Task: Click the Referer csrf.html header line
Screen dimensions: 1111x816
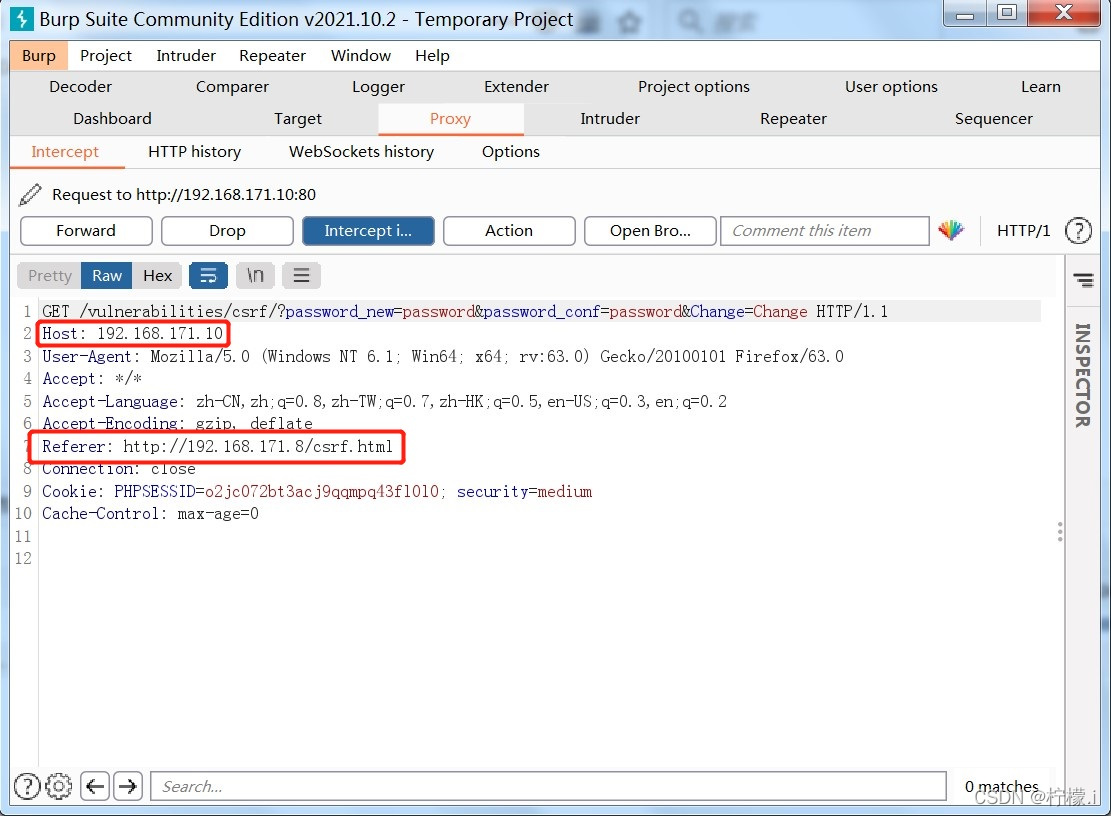Action: click(x=217, y=446)
